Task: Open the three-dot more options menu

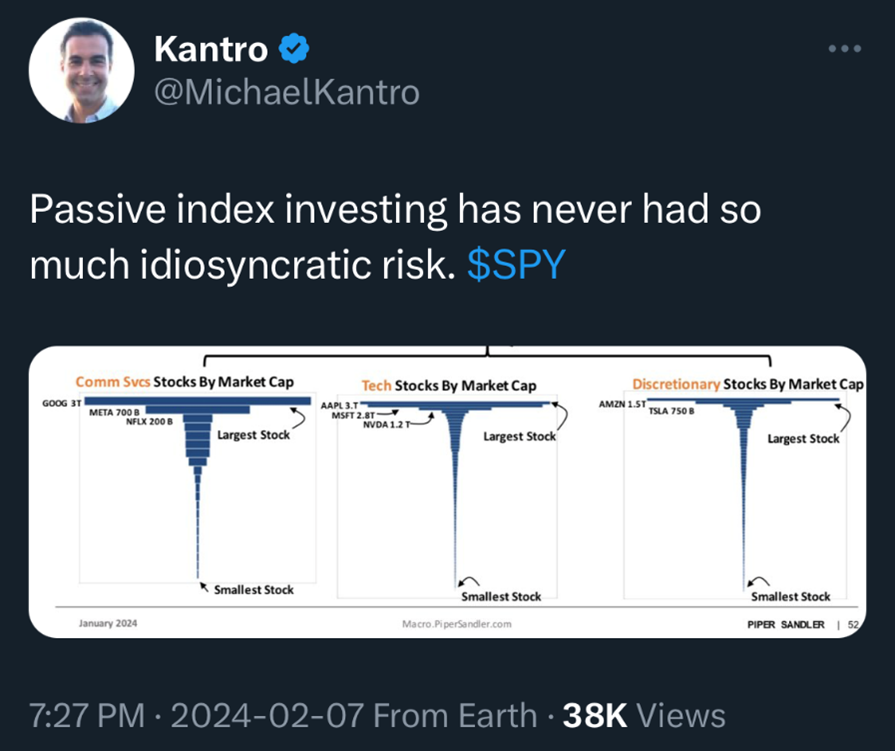Action: point(845,48)
